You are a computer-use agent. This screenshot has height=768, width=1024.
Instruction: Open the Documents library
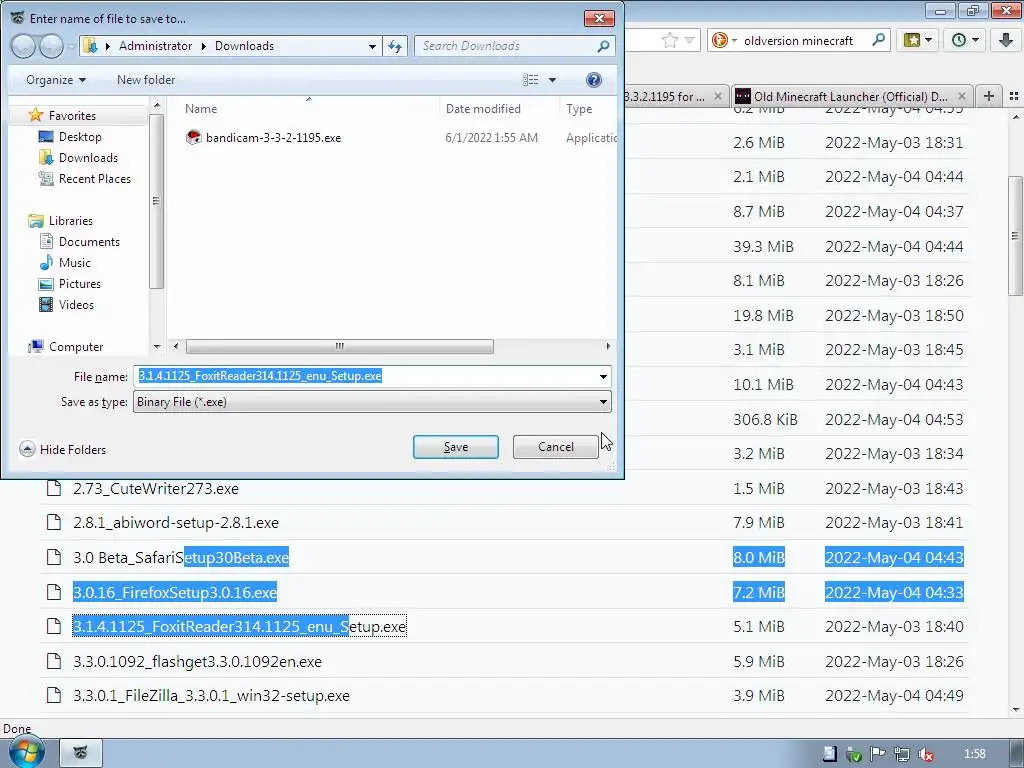(x=89, y=242)
